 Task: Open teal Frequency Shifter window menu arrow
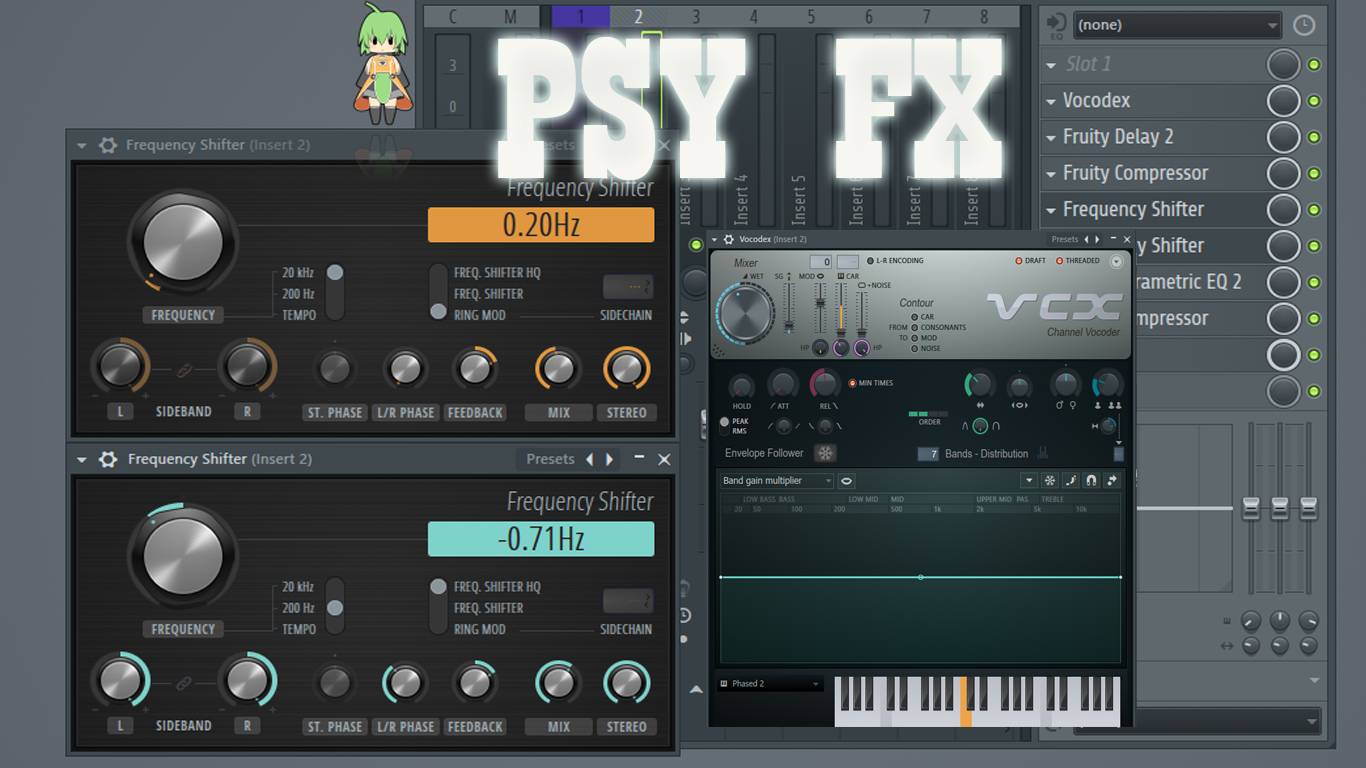(84, 460)
